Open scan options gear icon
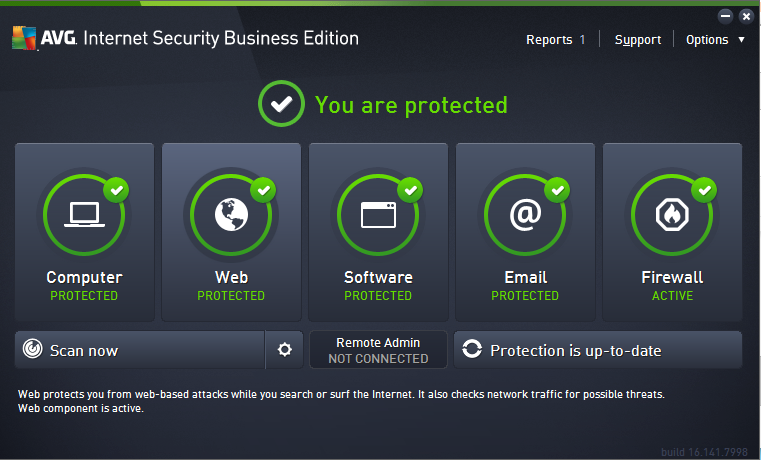The width and height of the screenshot is (761, 460). [284, 349]
